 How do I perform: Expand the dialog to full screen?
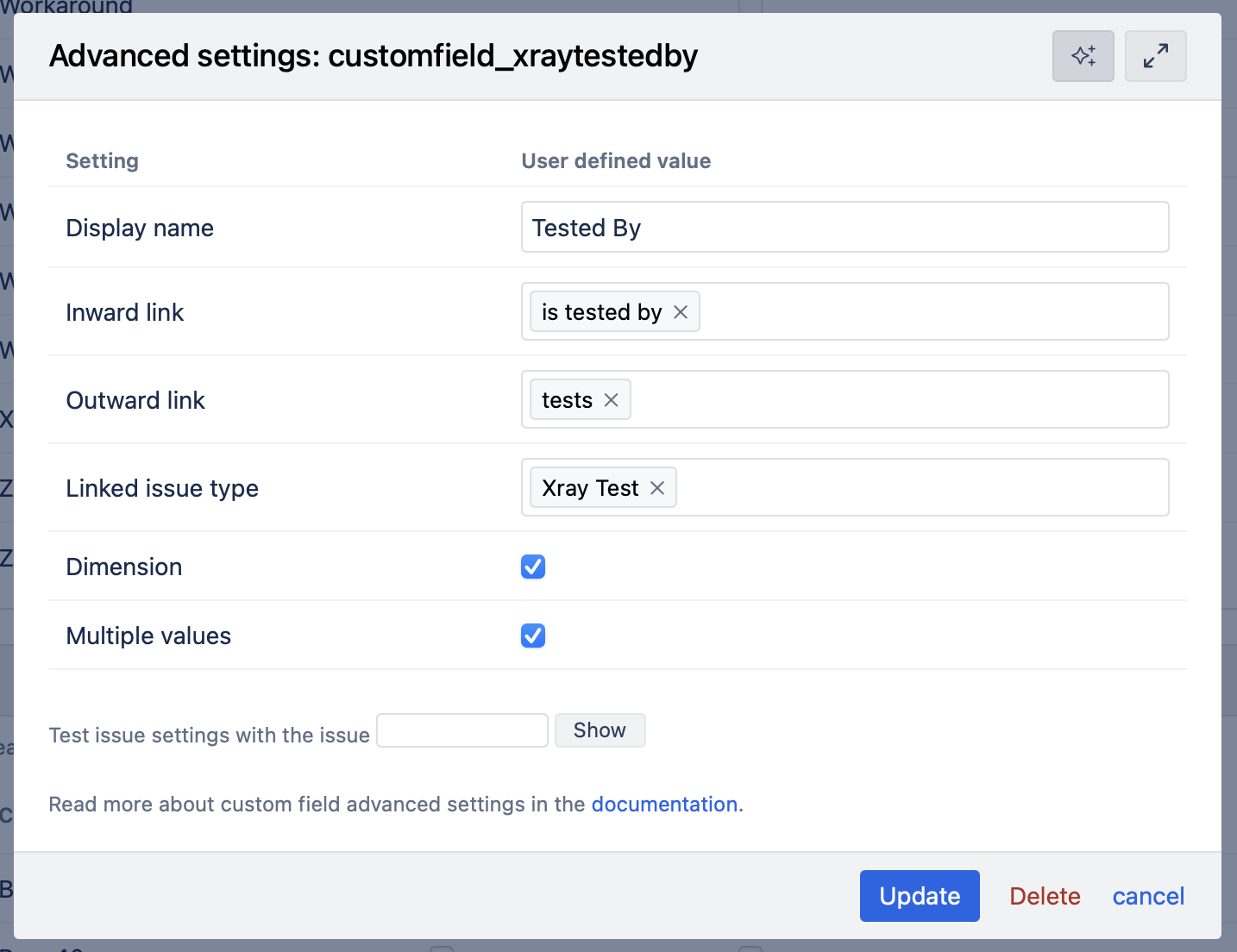click(1155, 56)
